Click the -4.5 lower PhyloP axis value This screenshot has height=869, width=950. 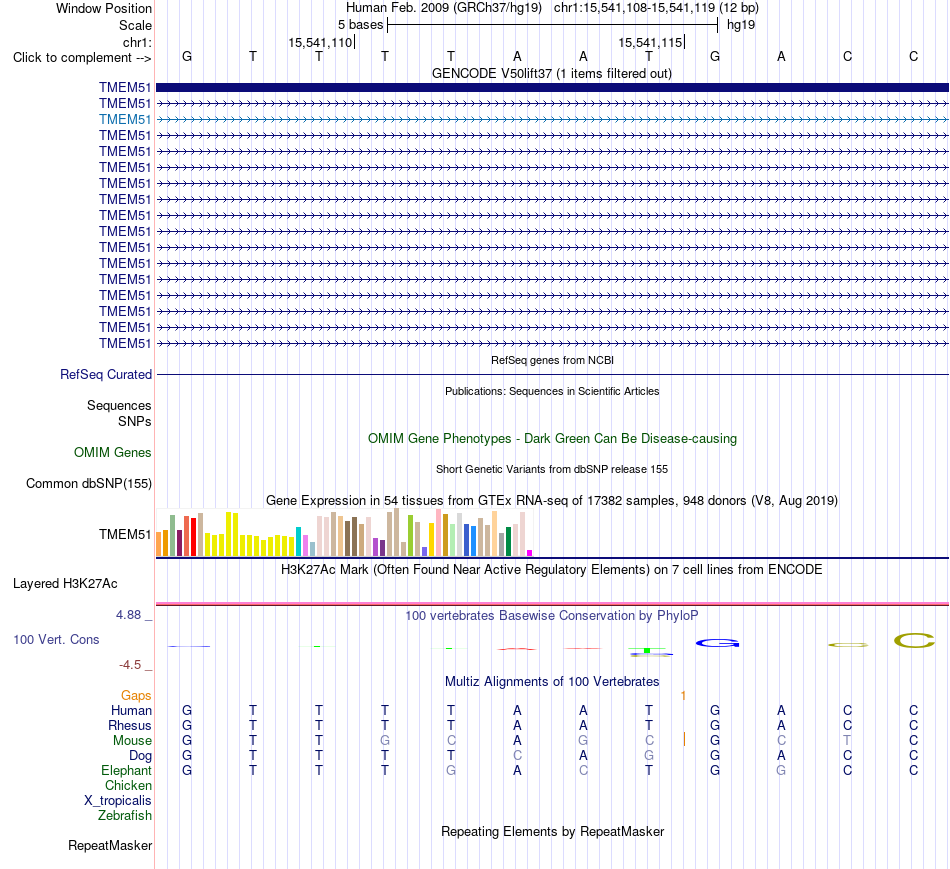pos(130,665)
